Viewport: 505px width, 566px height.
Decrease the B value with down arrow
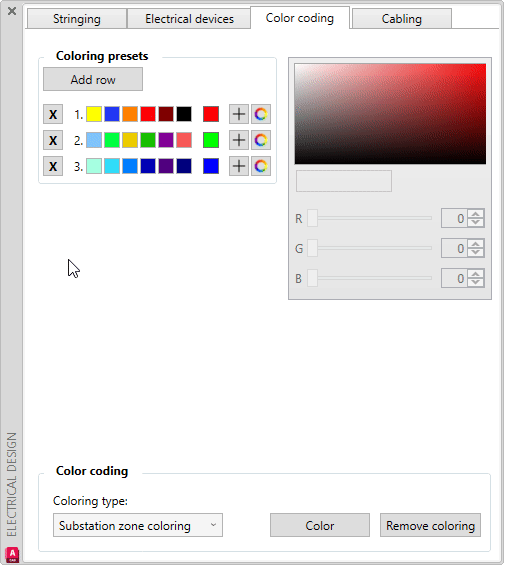point(476,283)
